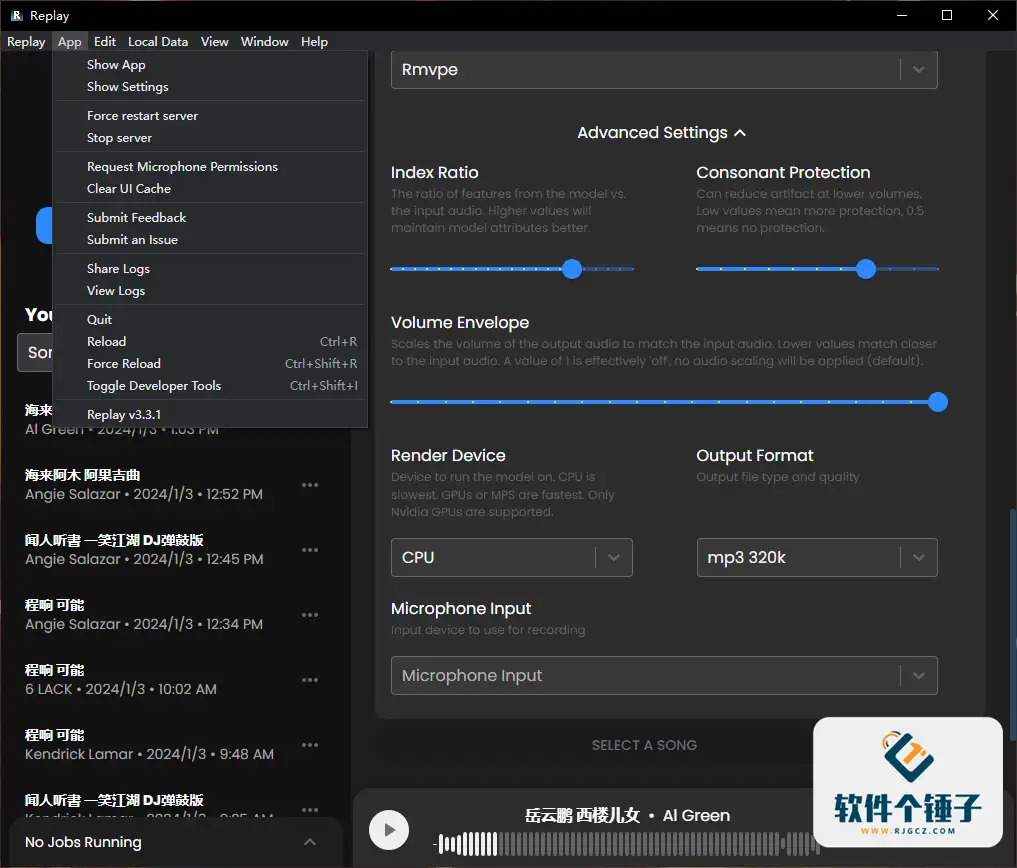Image resolution: width=1017 pixels, height=868 pixels.
Task: Open the Help menu
Action: [314, 42]
